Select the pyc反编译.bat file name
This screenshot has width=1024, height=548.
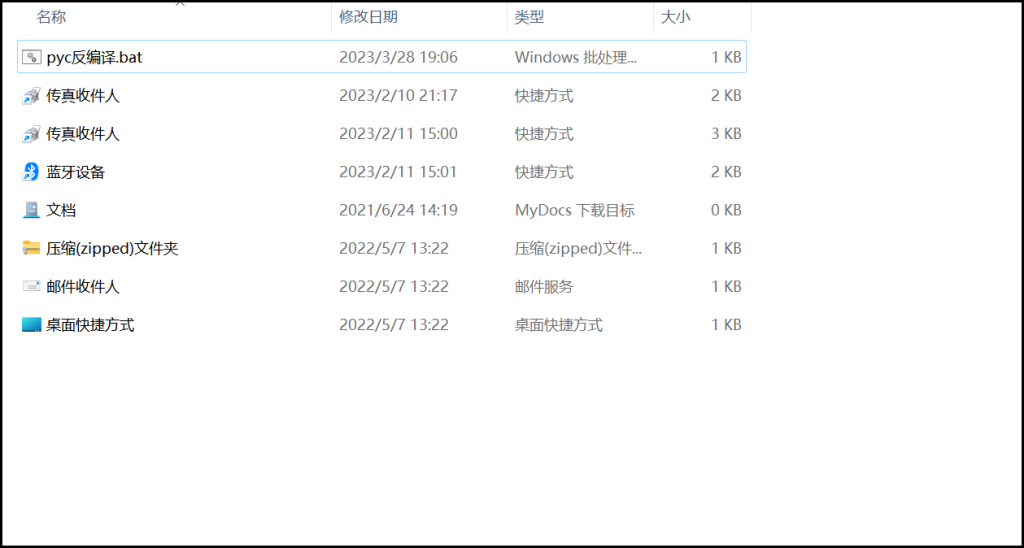94,58
